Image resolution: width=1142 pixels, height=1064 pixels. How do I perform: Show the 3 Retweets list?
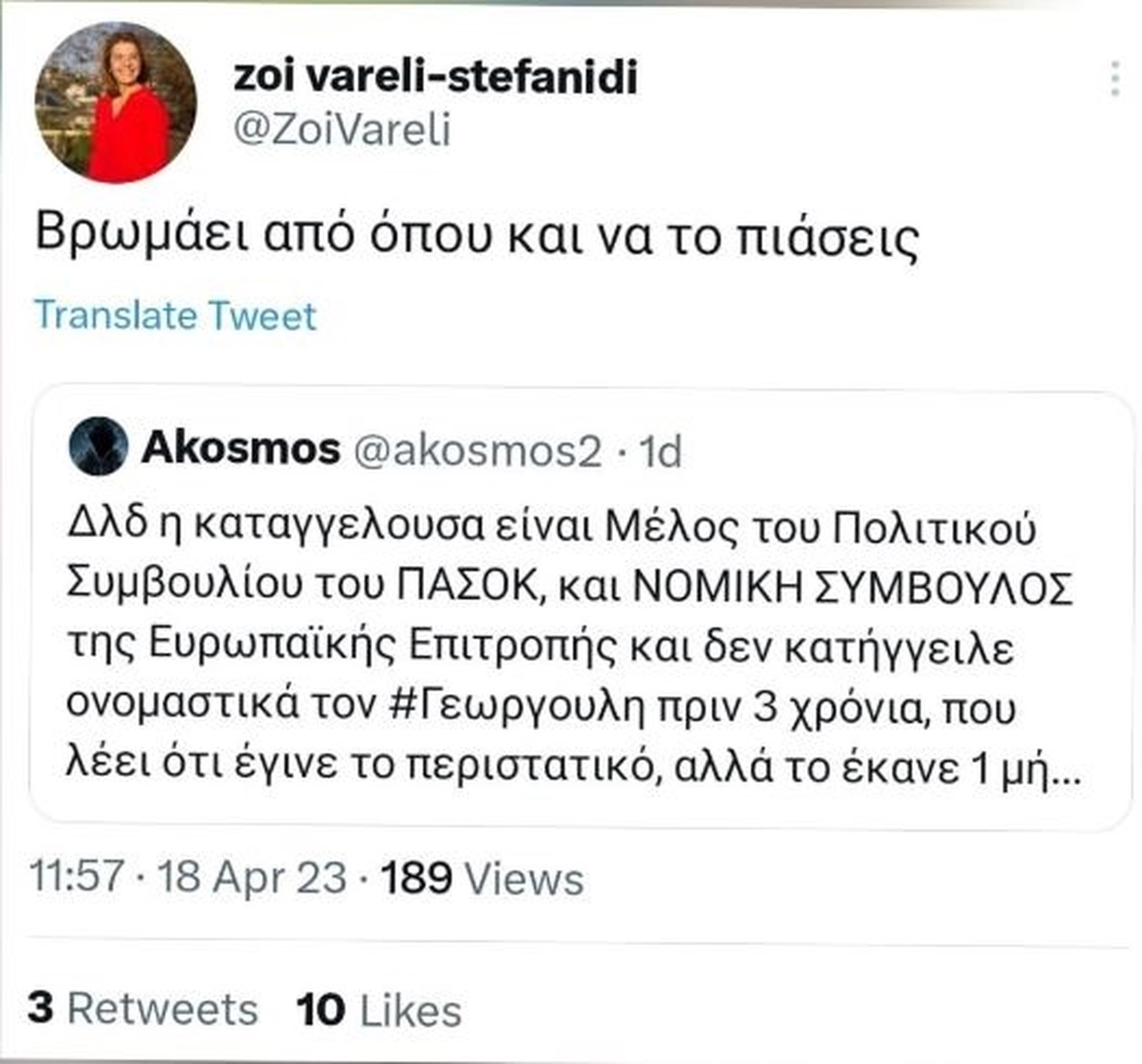[x=142, y=1009]
